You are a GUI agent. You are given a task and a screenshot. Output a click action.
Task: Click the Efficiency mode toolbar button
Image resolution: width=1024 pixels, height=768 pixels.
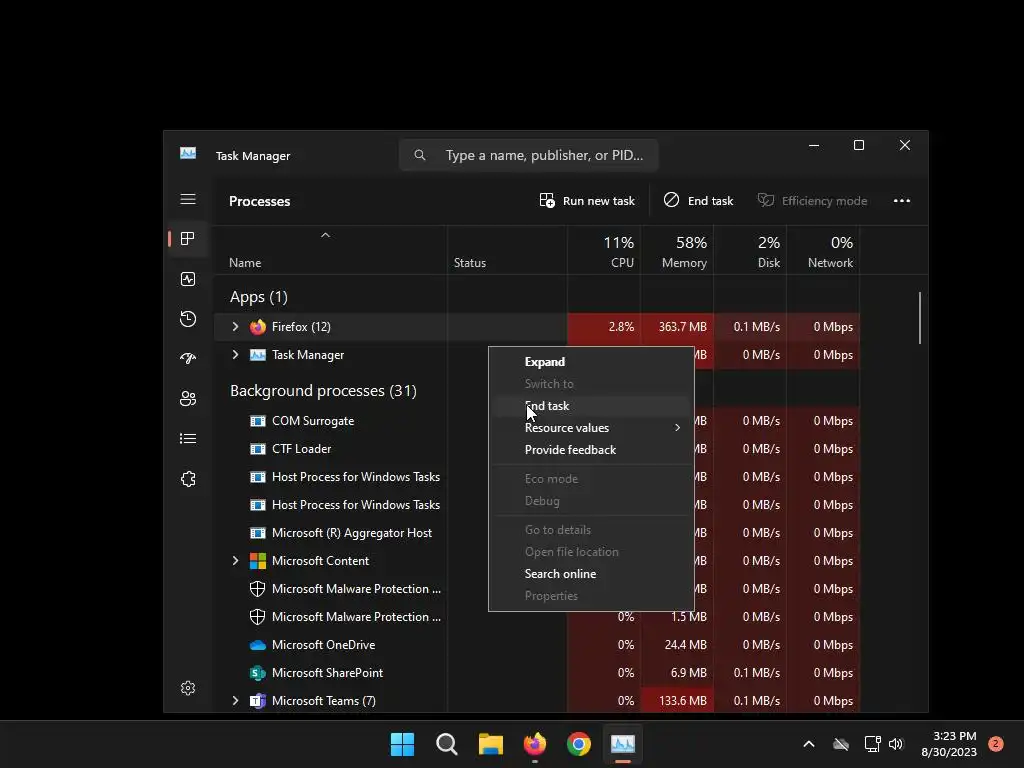pos(812,200)
